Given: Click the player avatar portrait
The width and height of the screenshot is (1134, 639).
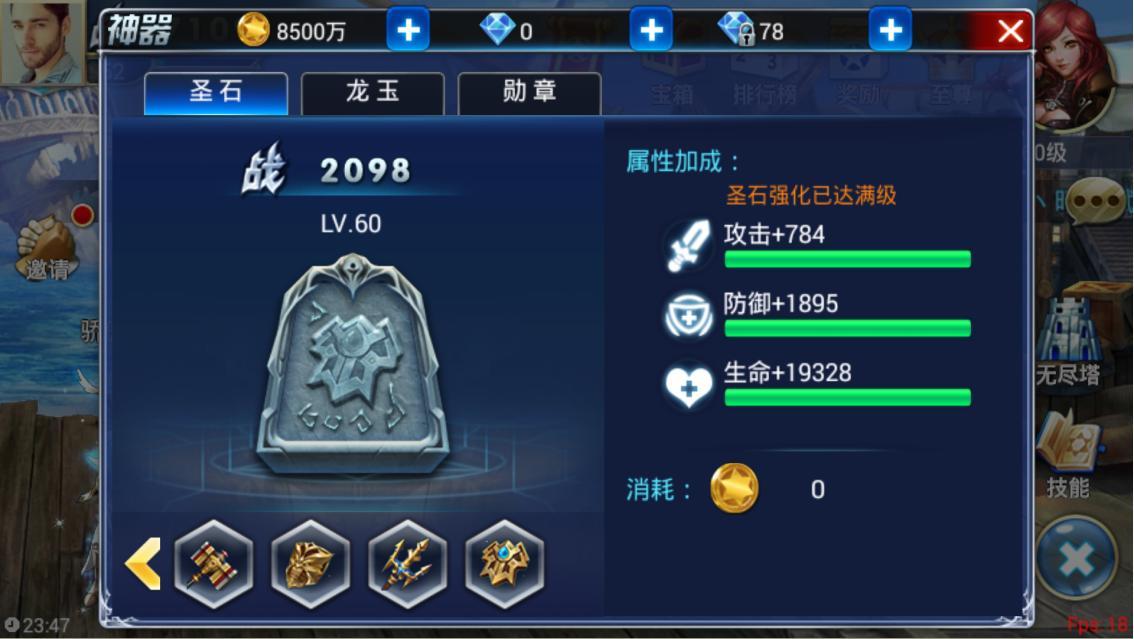Looking at the screenshot, I should pyautogui.click(x=43, y=42).
